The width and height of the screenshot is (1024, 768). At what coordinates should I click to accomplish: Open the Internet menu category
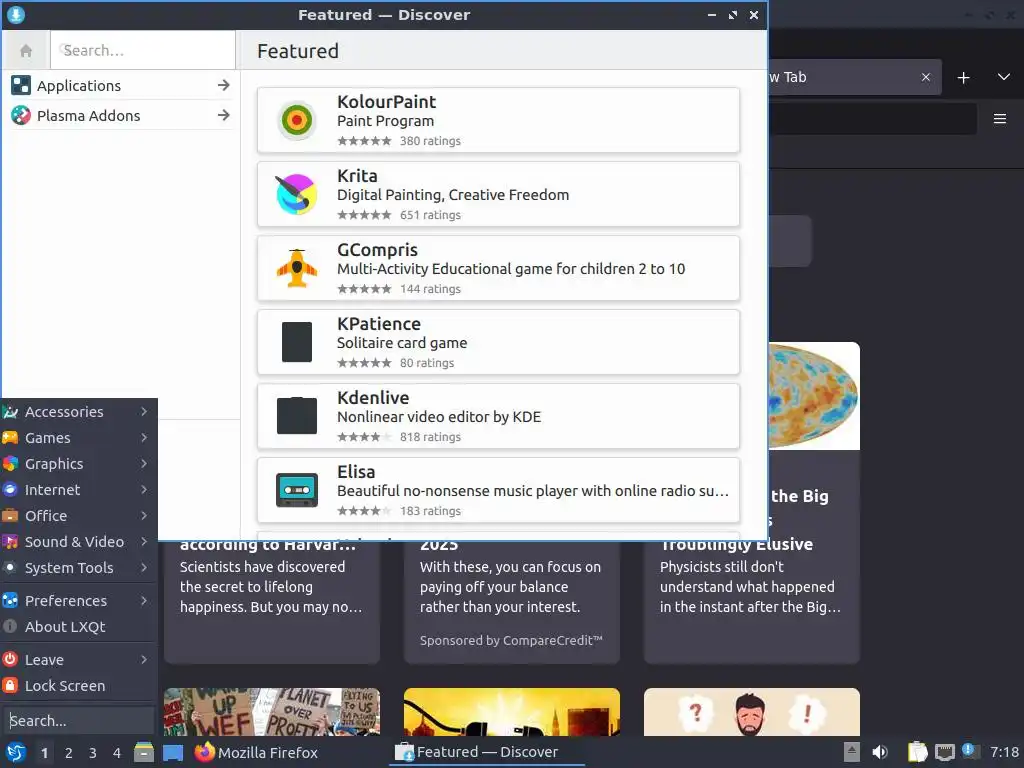pos(78,490)
